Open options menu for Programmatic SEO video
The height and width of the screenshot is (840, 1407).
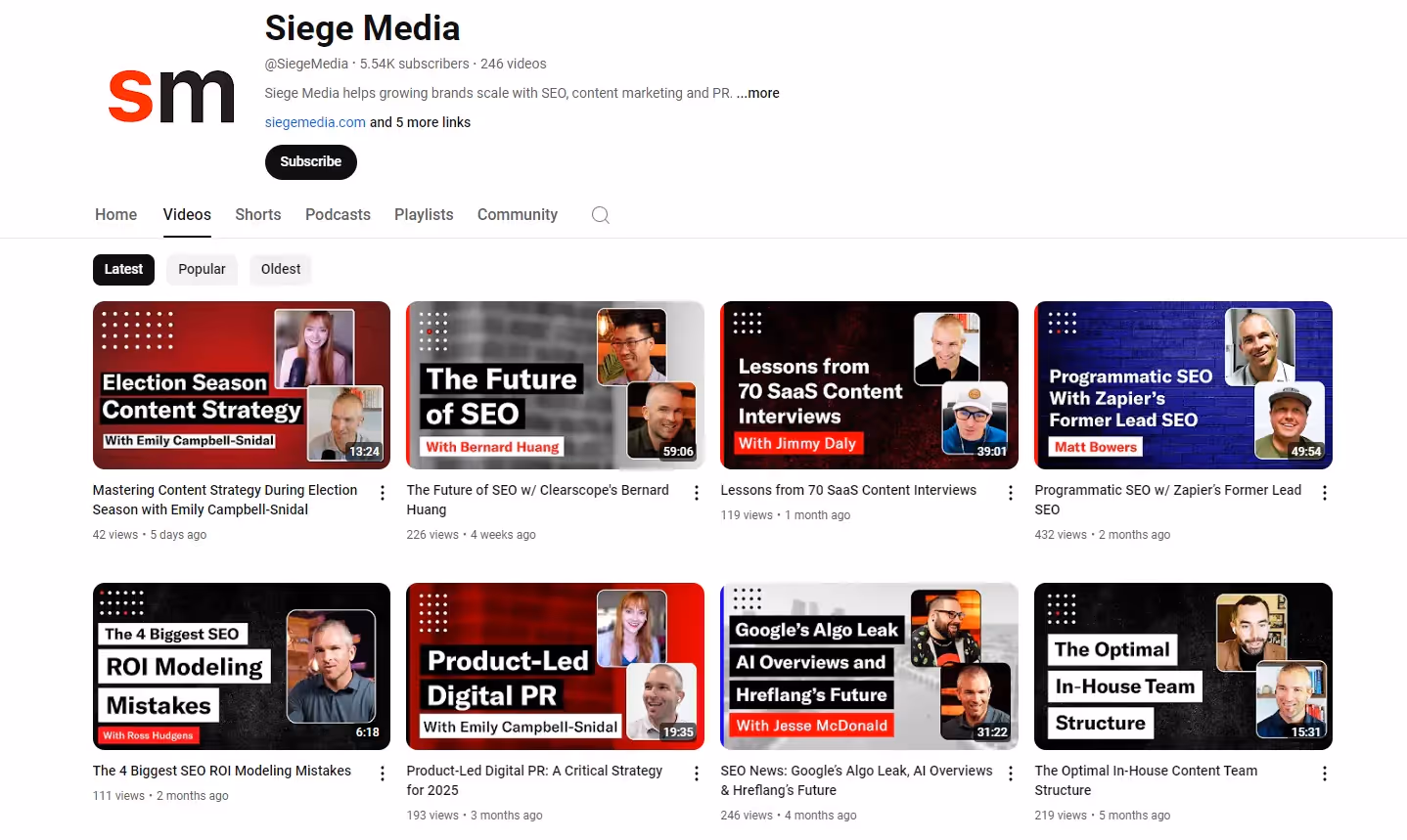1325,493
